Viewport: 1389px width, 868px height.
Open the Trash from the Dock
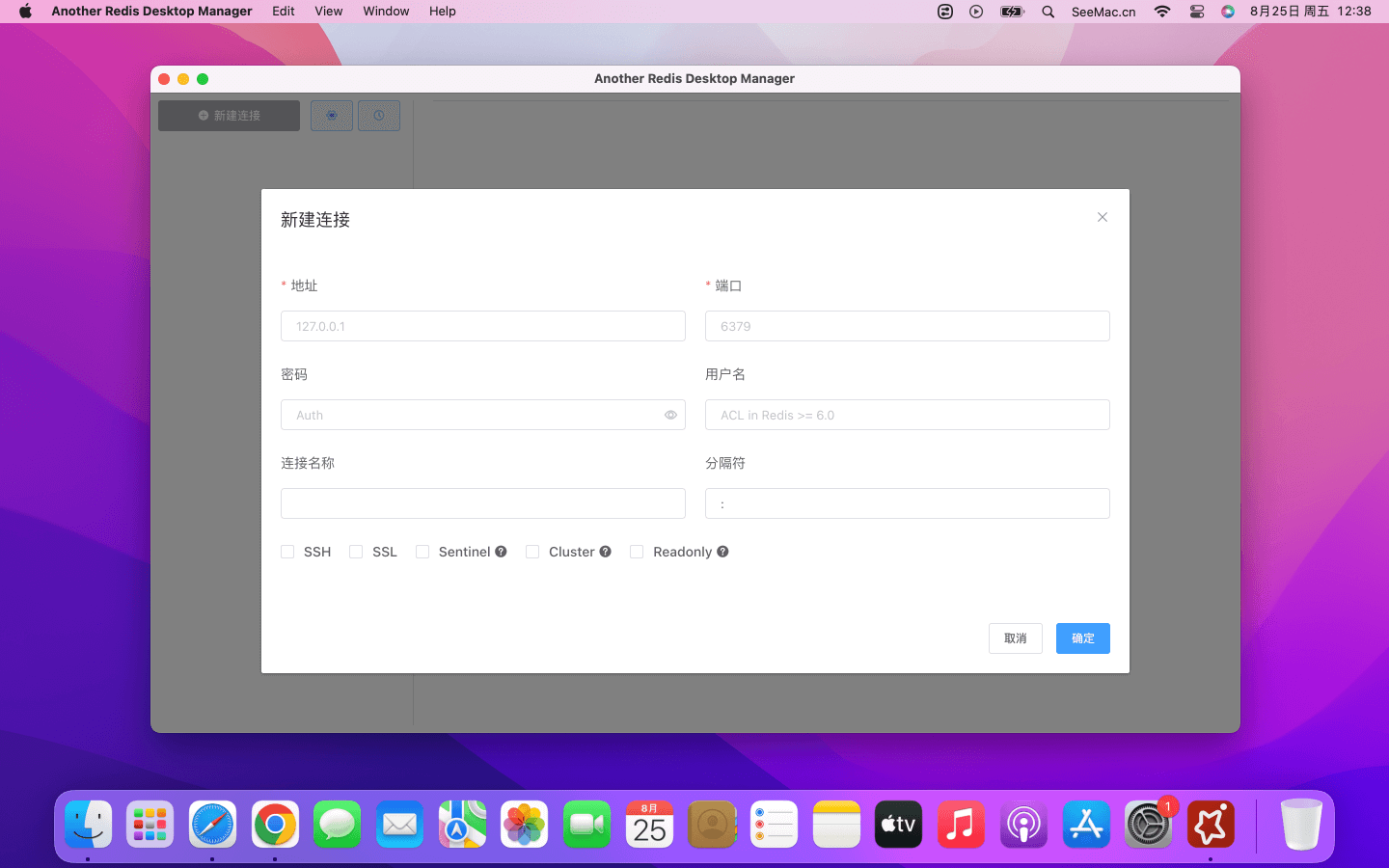point(1300,825)
